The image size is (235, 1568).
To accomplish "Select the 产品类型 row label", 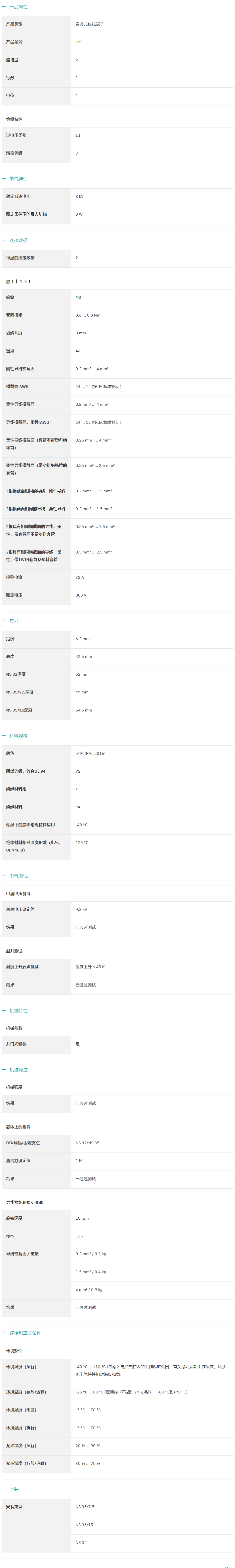I will tap(14, 24).
